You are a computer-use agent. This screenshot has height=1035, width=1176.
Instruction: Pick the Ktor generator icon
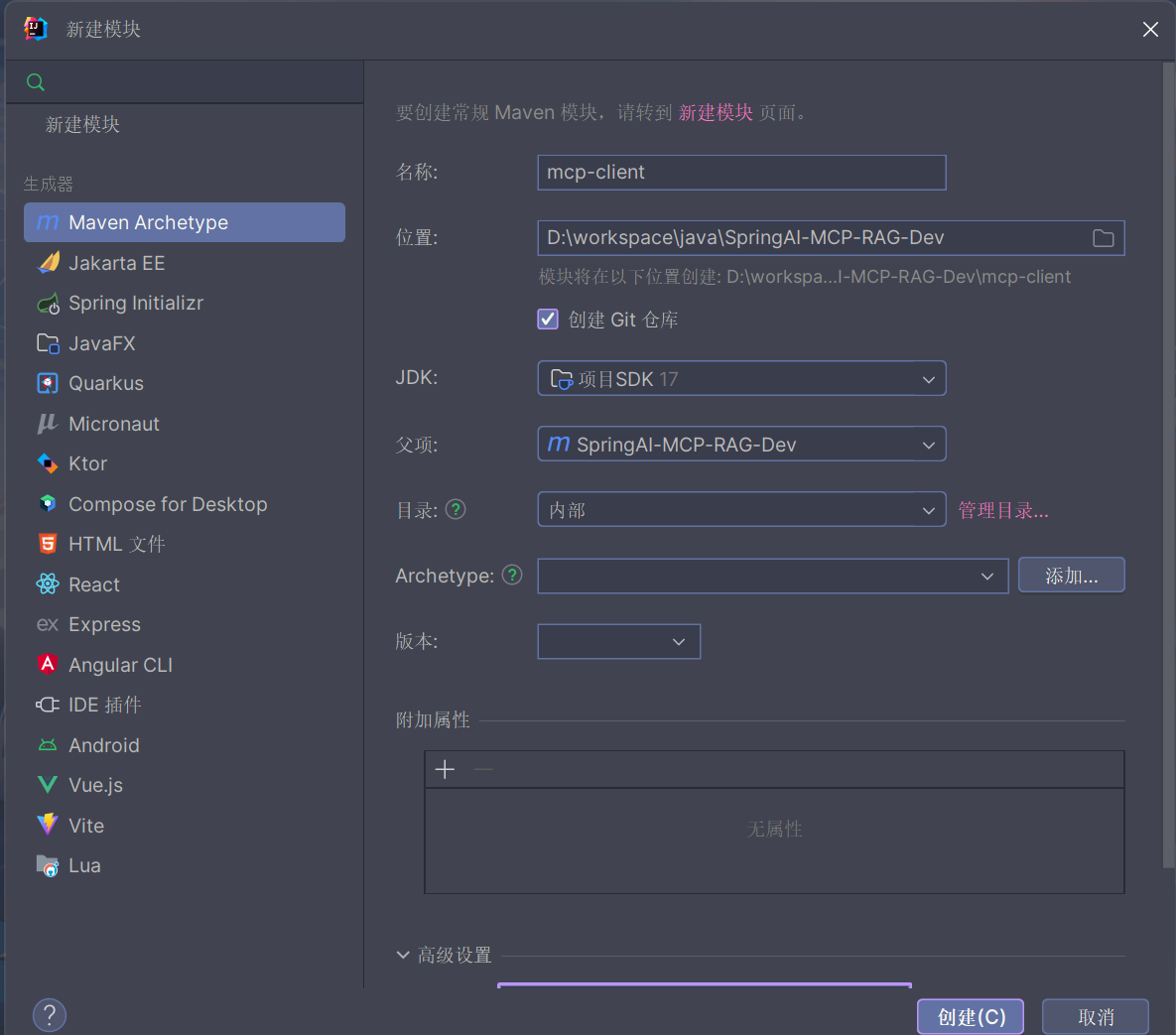tap(48, 463)
